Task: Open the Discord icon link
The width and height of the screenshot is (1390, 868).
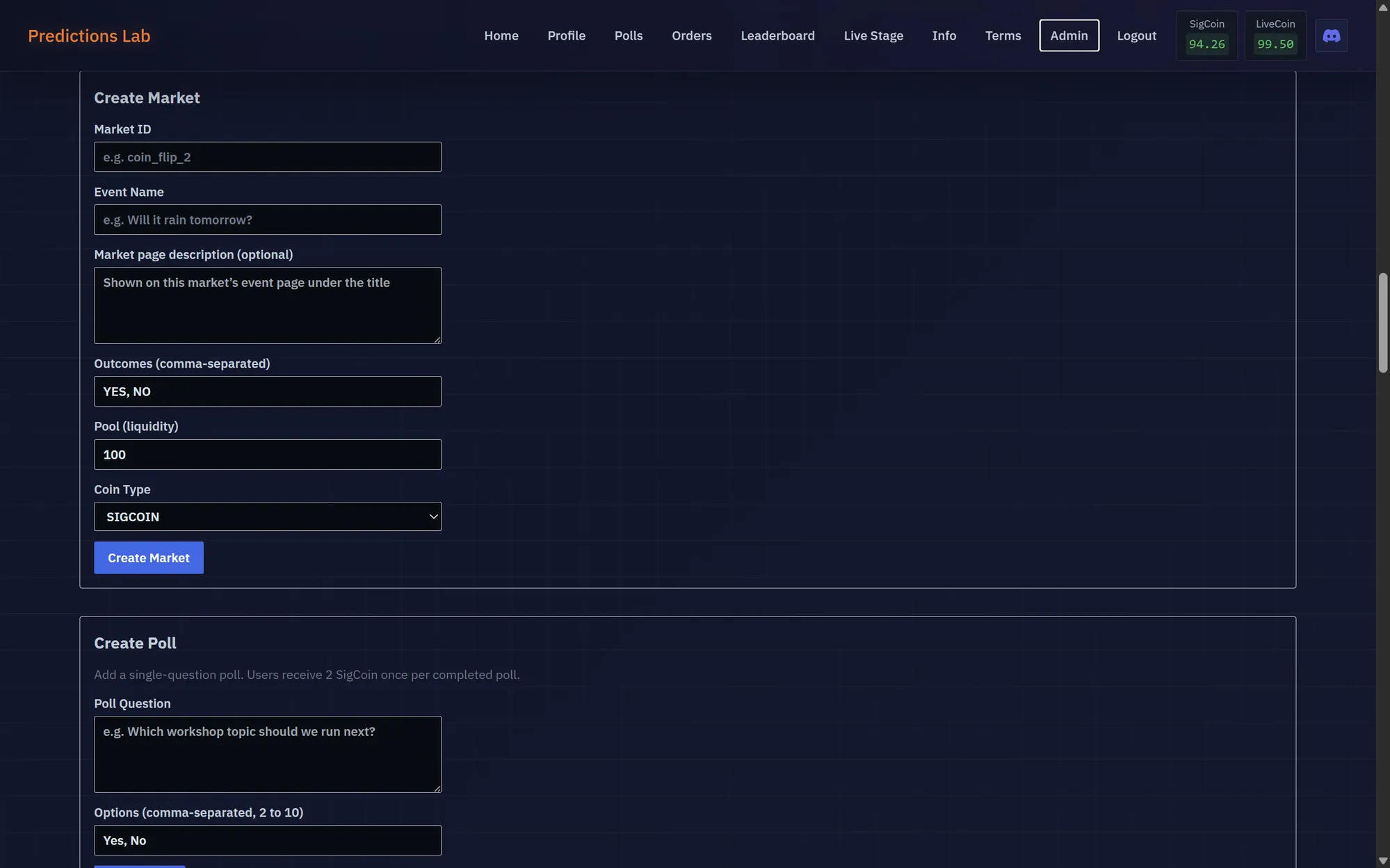Action: (1331, 35)
